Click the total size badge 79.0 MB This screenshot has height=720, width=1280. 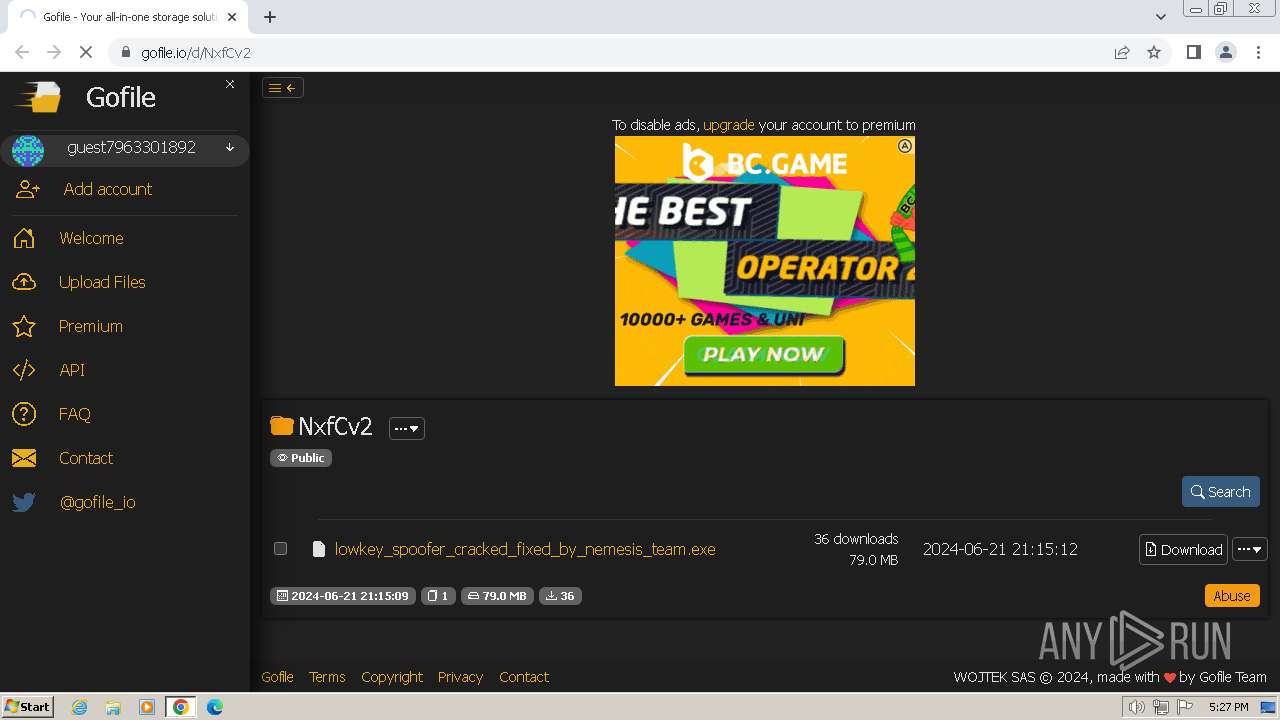(x=497, y=596)
